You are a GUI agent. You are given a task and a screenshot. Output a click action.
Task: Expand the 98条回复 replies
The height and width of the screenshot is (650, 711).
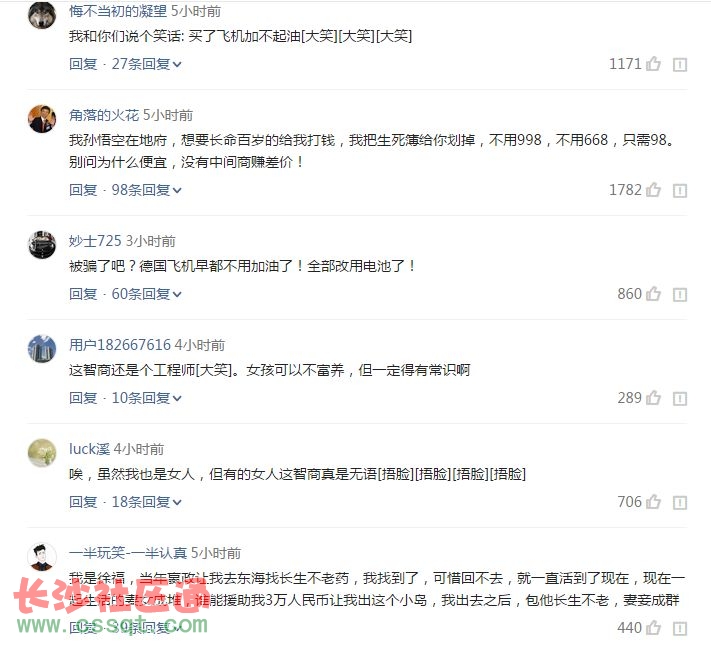[x=146, y=190]
